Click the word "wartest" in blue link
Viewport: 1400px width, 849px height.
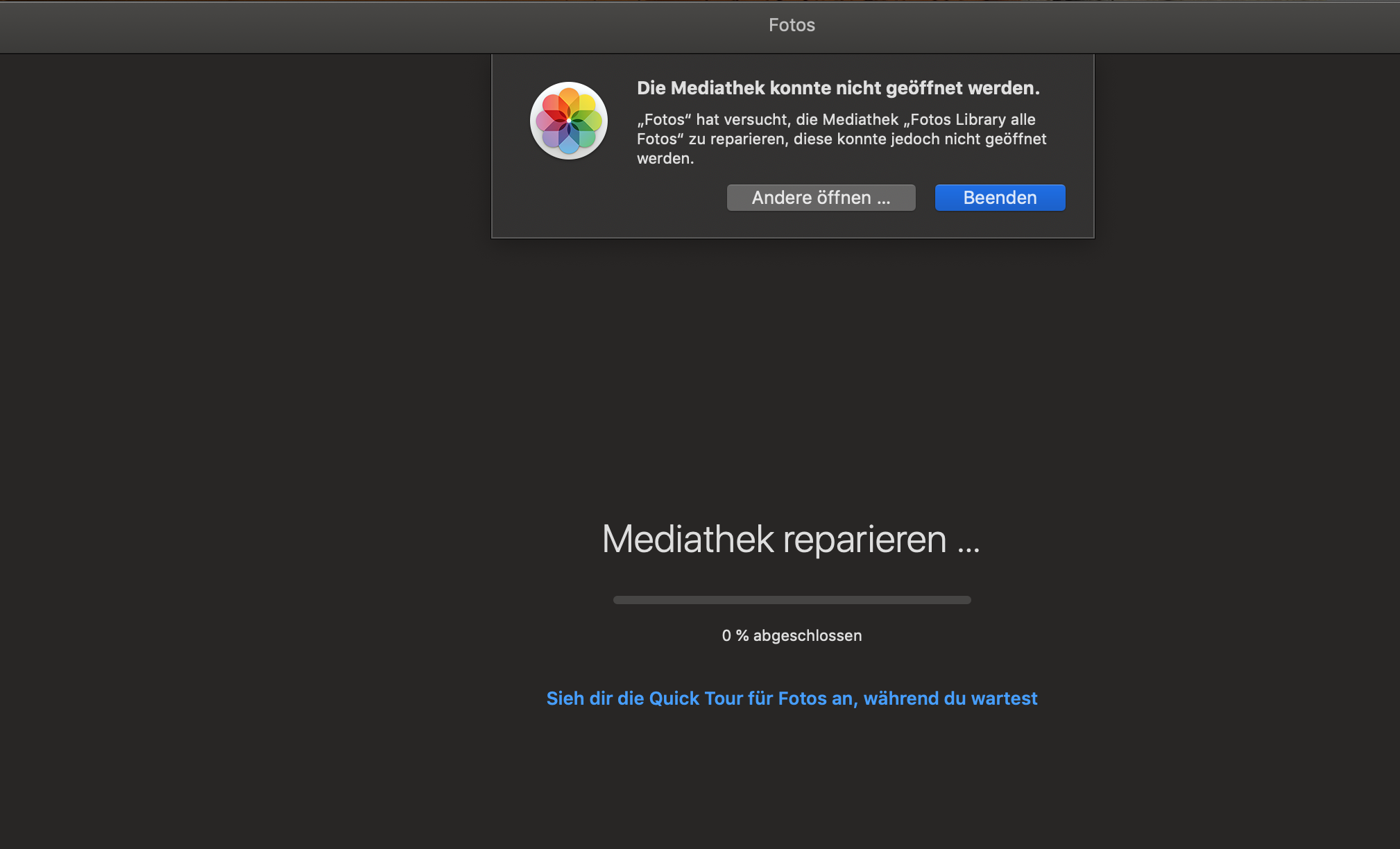(1004, 698)
